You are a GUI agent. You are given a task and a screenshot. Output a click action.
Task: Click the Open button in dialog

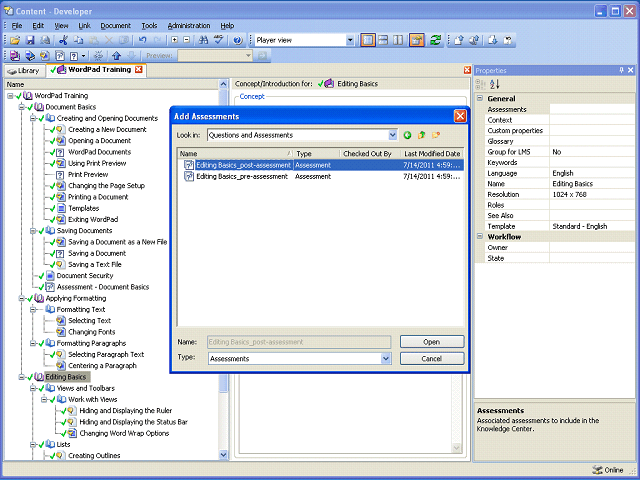click(432, 342)
